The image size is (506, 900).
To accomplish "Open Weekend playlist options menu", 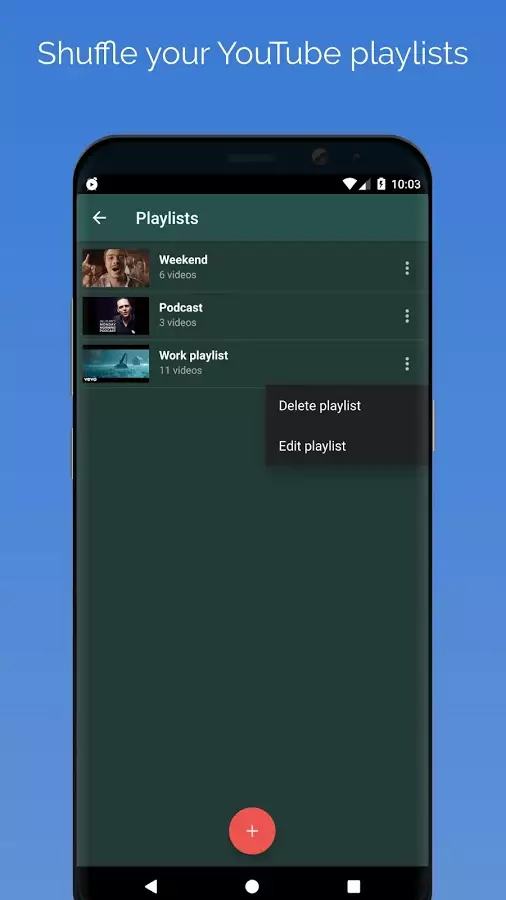I will (407, 268).
